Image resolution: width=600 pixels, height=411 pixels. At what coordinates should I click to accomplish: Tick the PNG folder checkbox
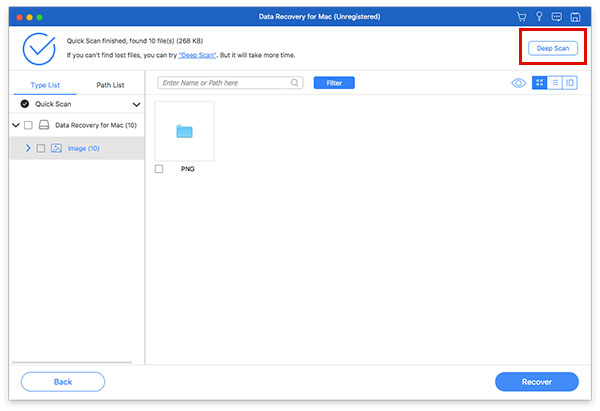[159, 169]
